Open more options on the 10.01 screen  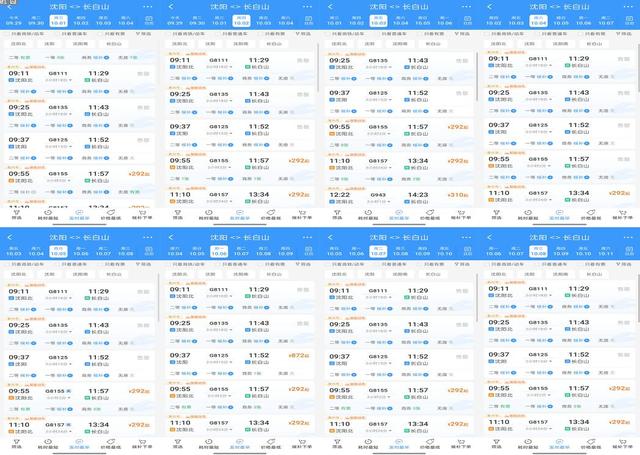coord(147,7)
